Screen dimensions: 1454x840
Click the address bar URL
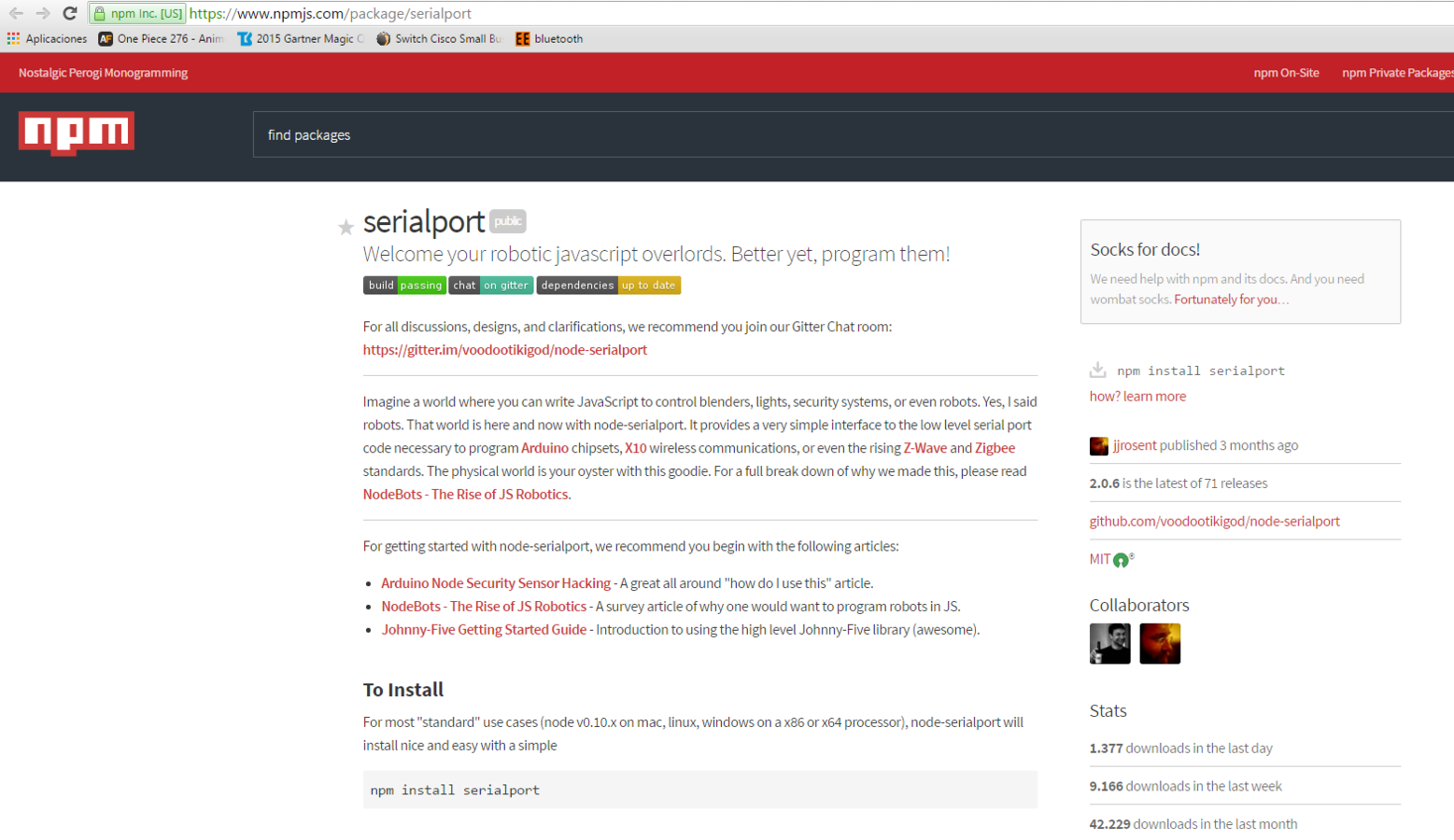click(x=331, y=13)
